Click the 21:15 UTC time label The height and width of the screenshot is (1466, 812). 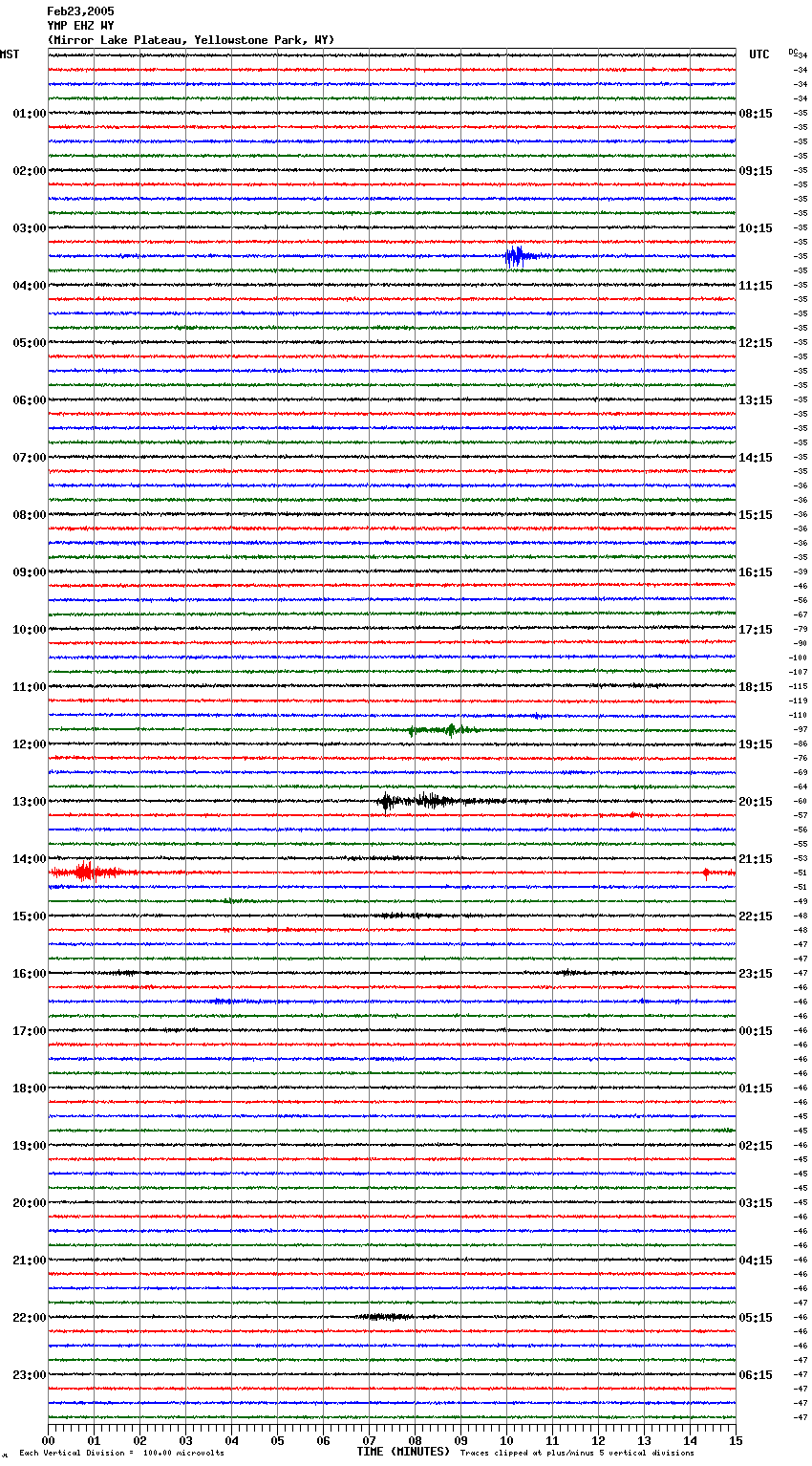pos(756,859)
